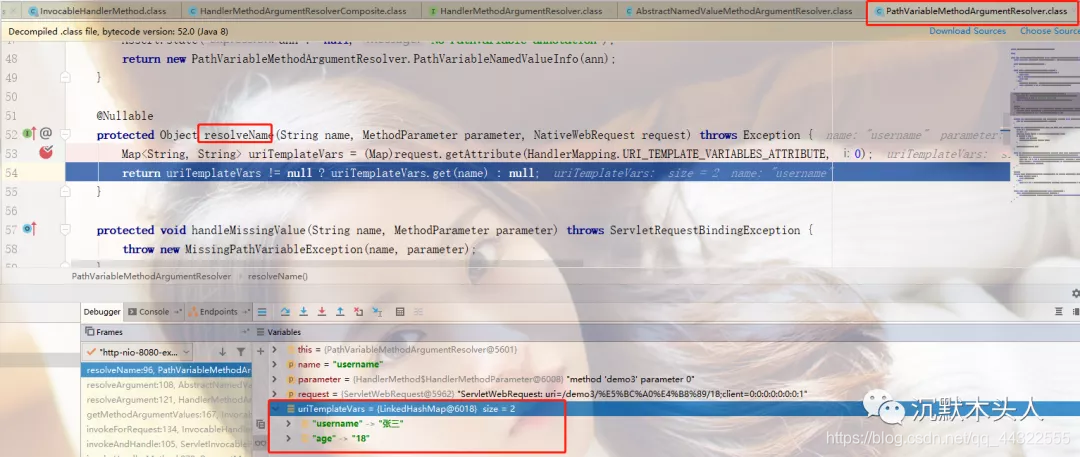Click PathVariableMethodArgumentResolver in the breadcrumb
The height and width of the screenshot is (457, 1080).
pyautogui.click(x=152, y=276)
